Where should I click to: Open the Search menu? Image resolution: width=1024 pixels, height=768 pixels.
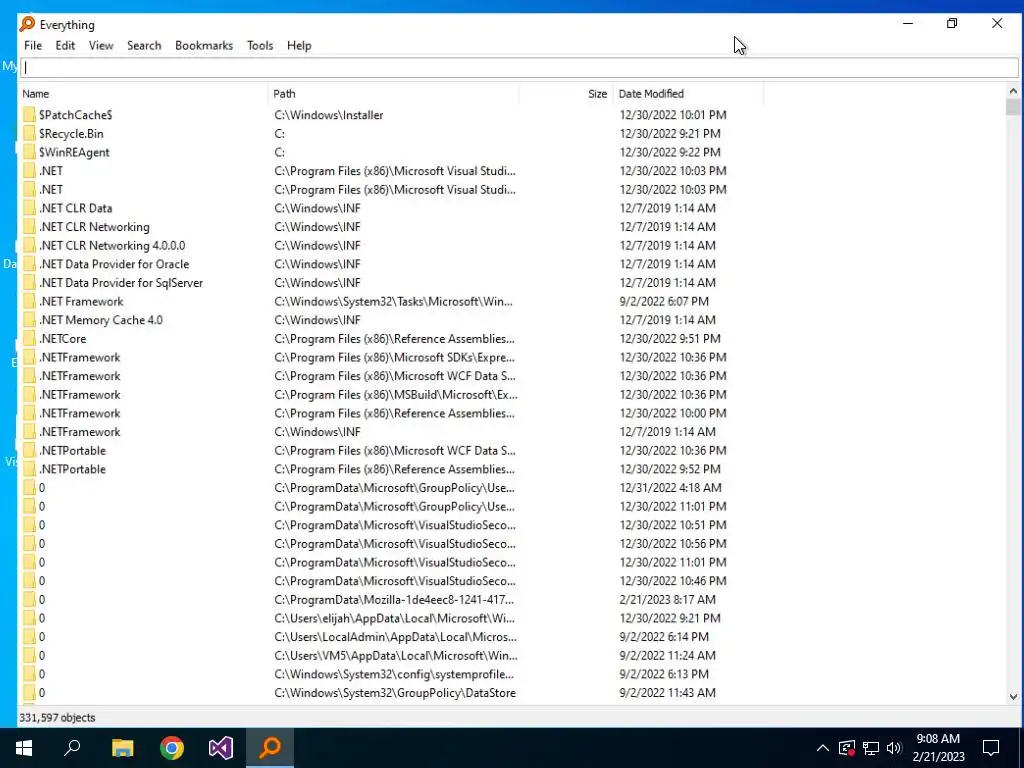pos(144,46)
